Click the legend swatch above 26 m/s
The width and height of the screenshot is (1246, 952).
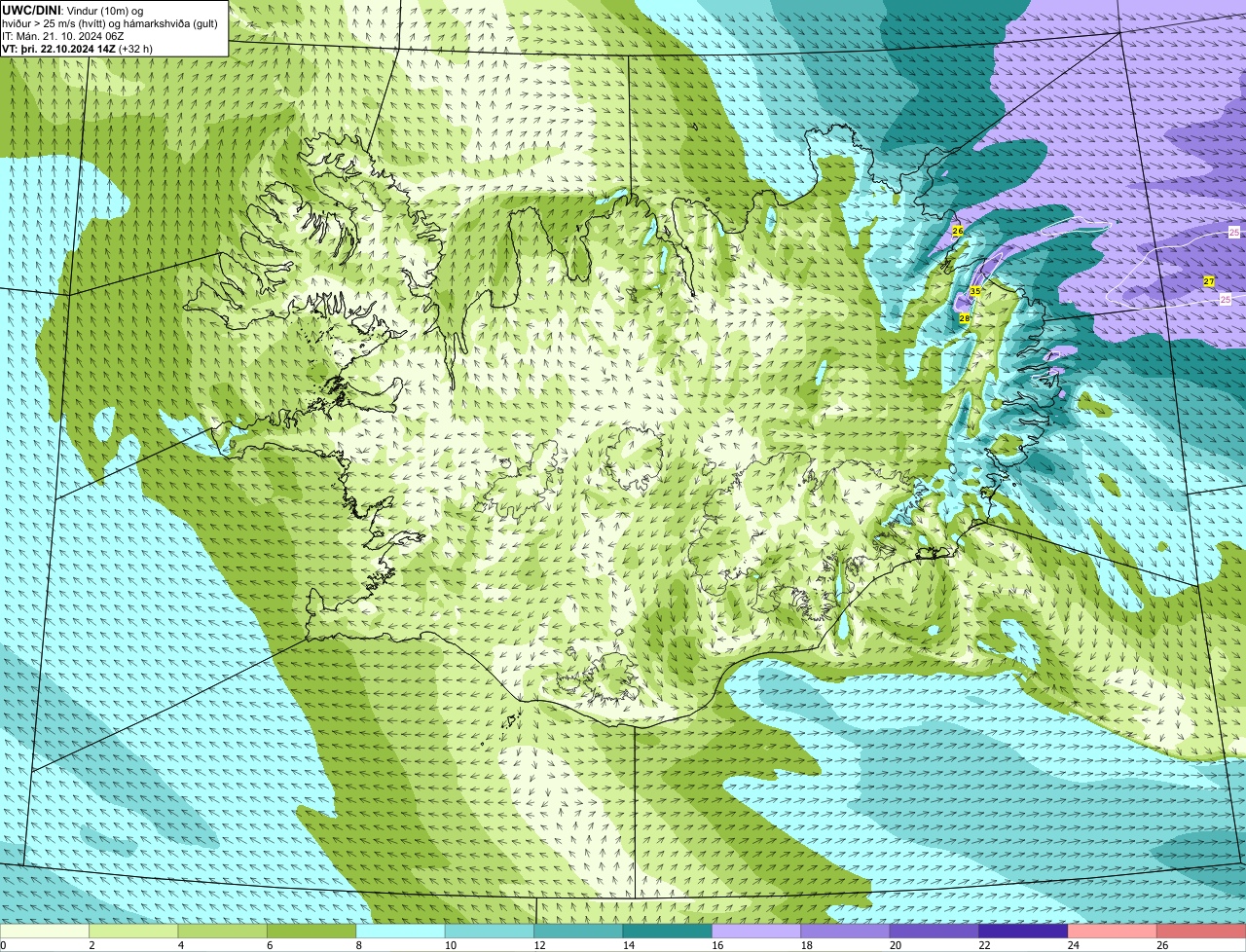click(x=1202, y=931)
